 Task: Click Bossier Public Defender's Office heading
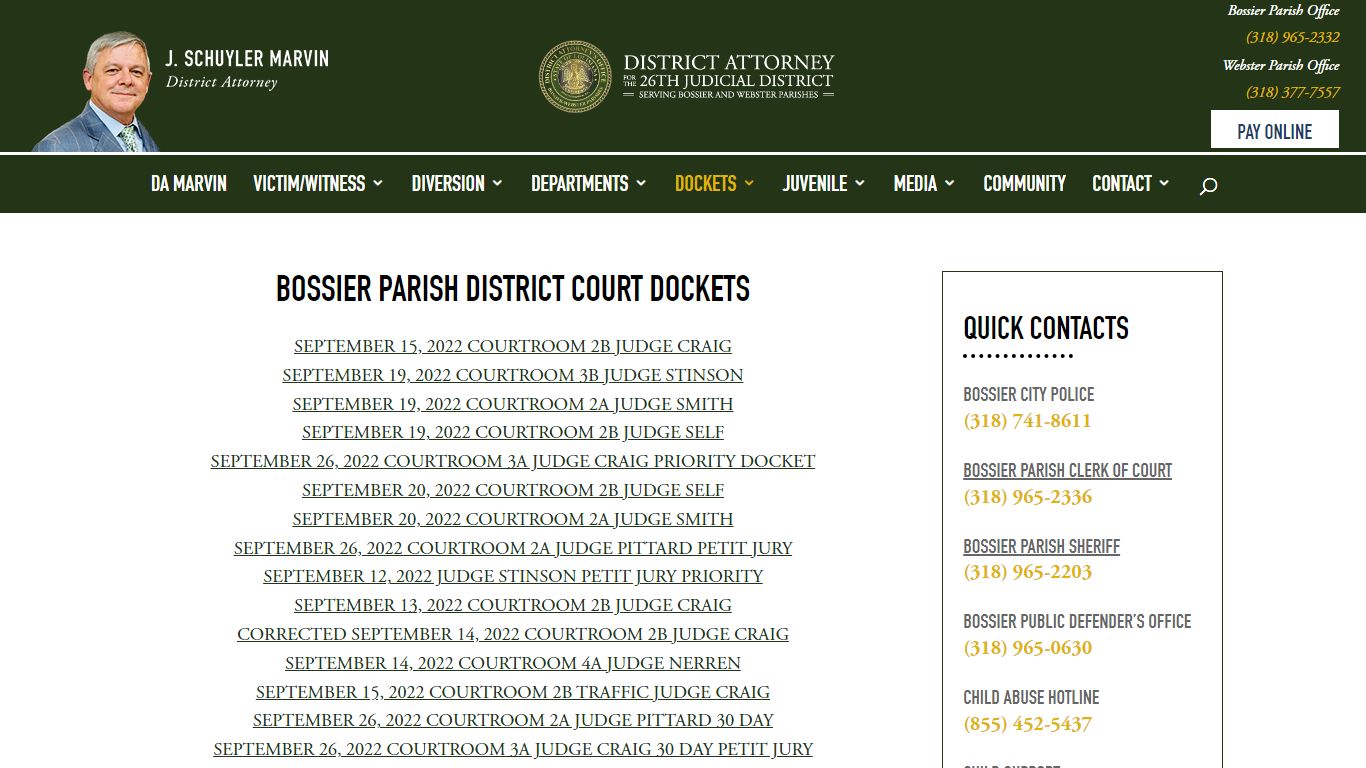tap(1077, 621)
